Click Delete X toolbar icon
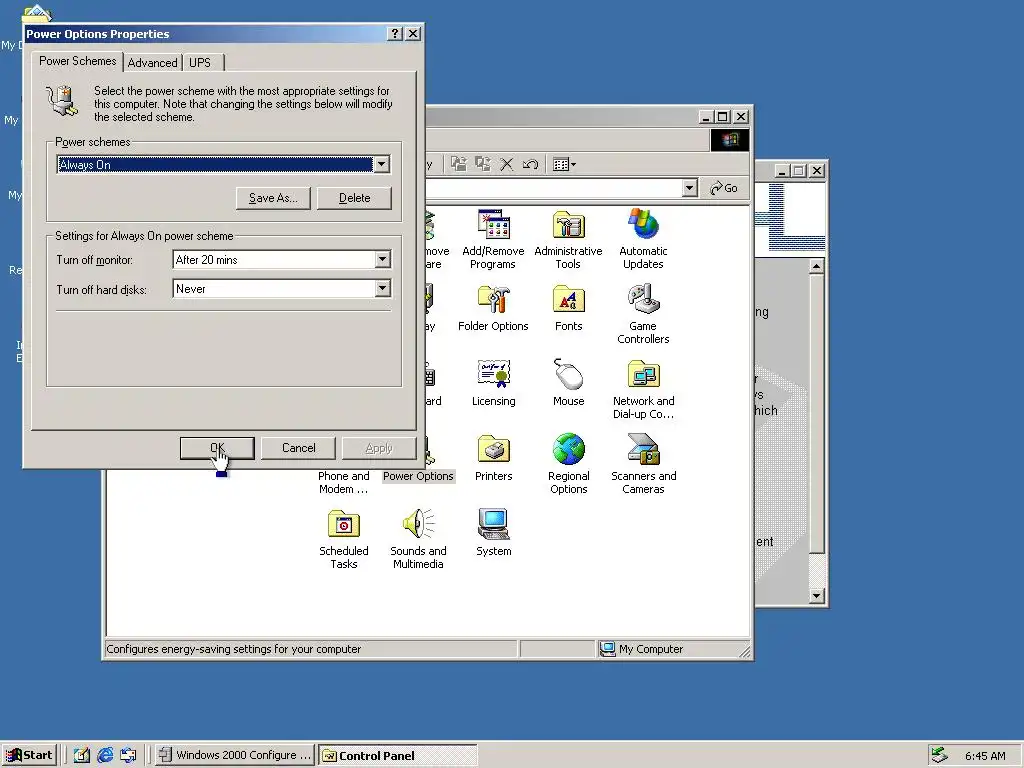This screenshot has height=768, width=1024. 507,164
